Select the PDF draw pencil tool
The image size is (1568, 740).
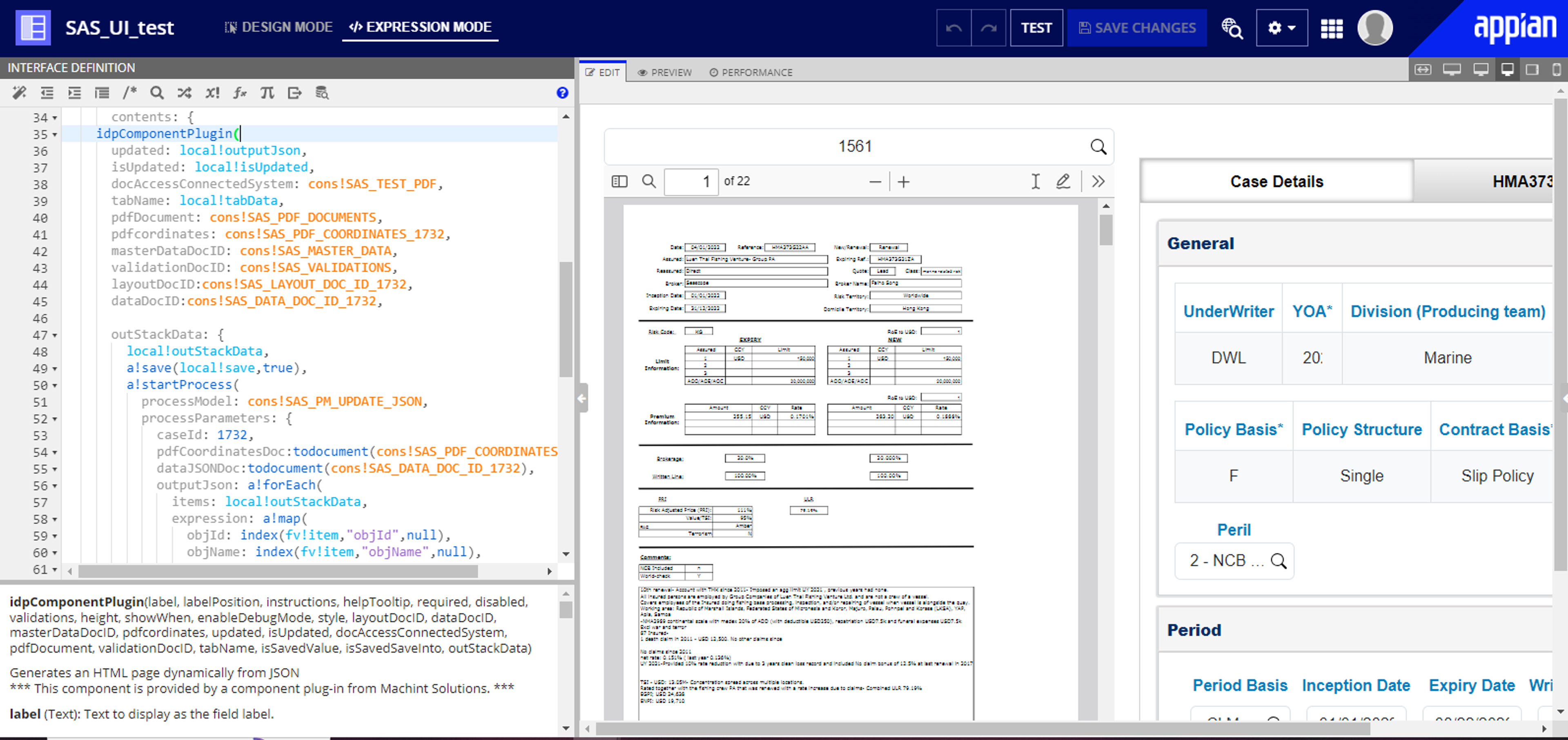coord(1063,181)
